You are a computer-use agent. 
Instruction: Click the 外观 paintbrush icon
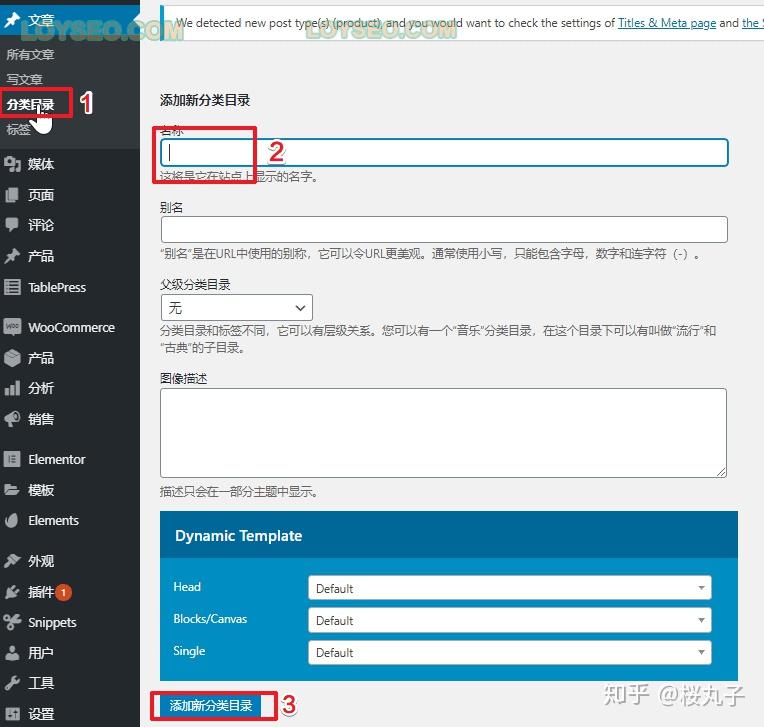point(12,561)
